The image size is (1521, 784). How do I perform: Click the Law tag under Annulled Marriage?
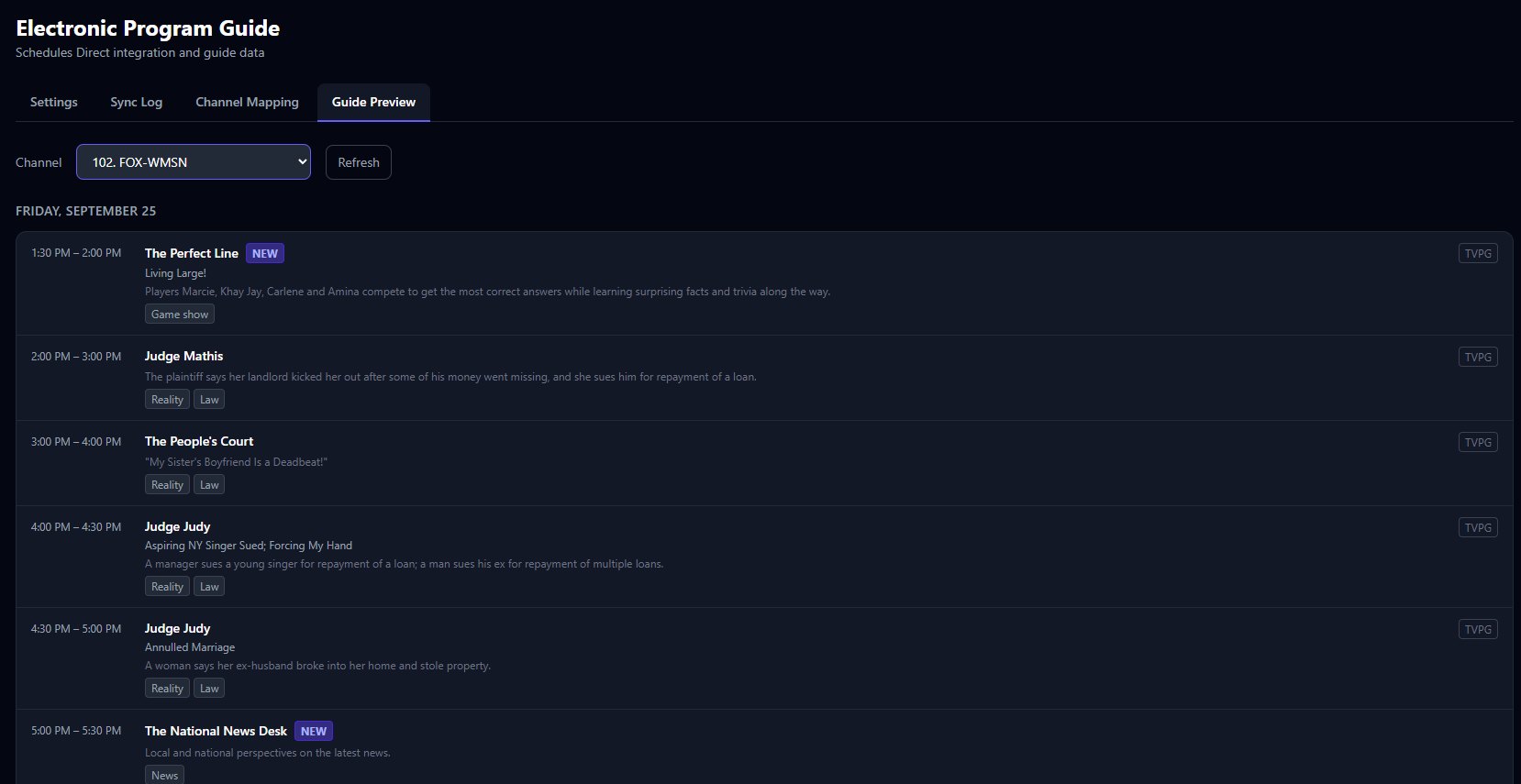click(x=209, y=689)
